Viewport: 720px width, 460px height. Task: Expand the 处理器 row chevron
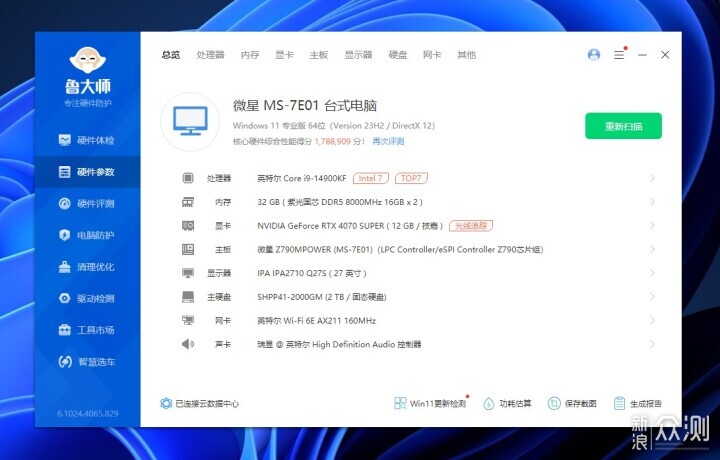click(x=652, y=178)
